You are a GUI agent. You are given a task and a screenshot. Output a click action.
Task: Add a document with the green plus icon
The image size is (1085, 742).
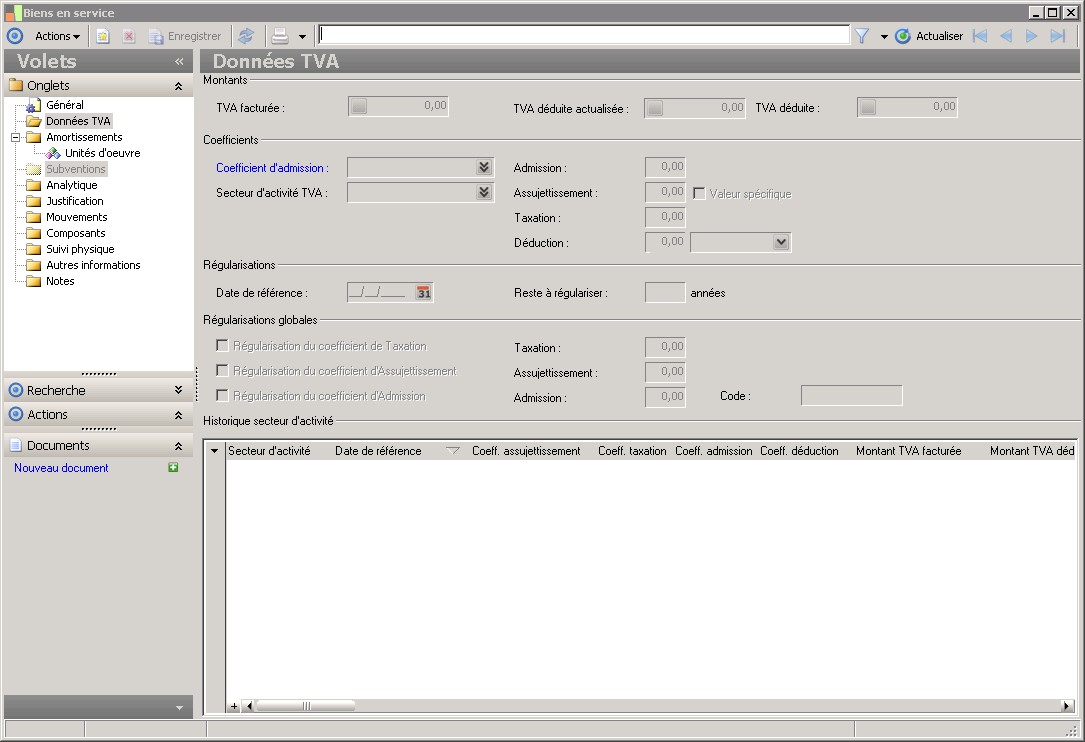pyautogui.click(x=173, y=468)
